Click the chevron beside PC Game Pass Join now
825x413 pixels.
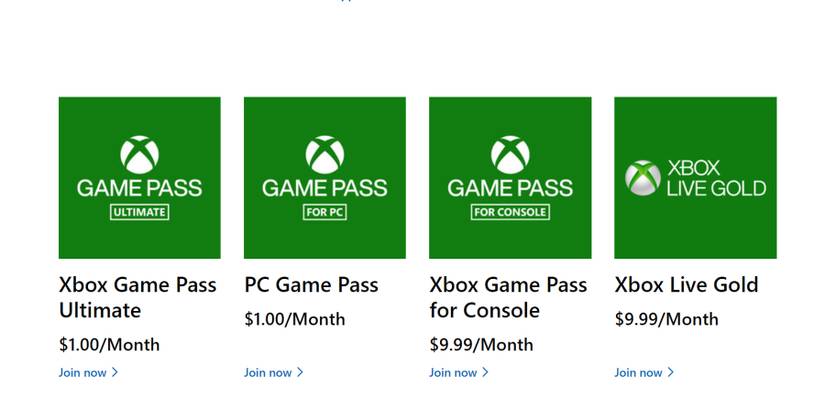pyautogui.click(x=300, y=373)
